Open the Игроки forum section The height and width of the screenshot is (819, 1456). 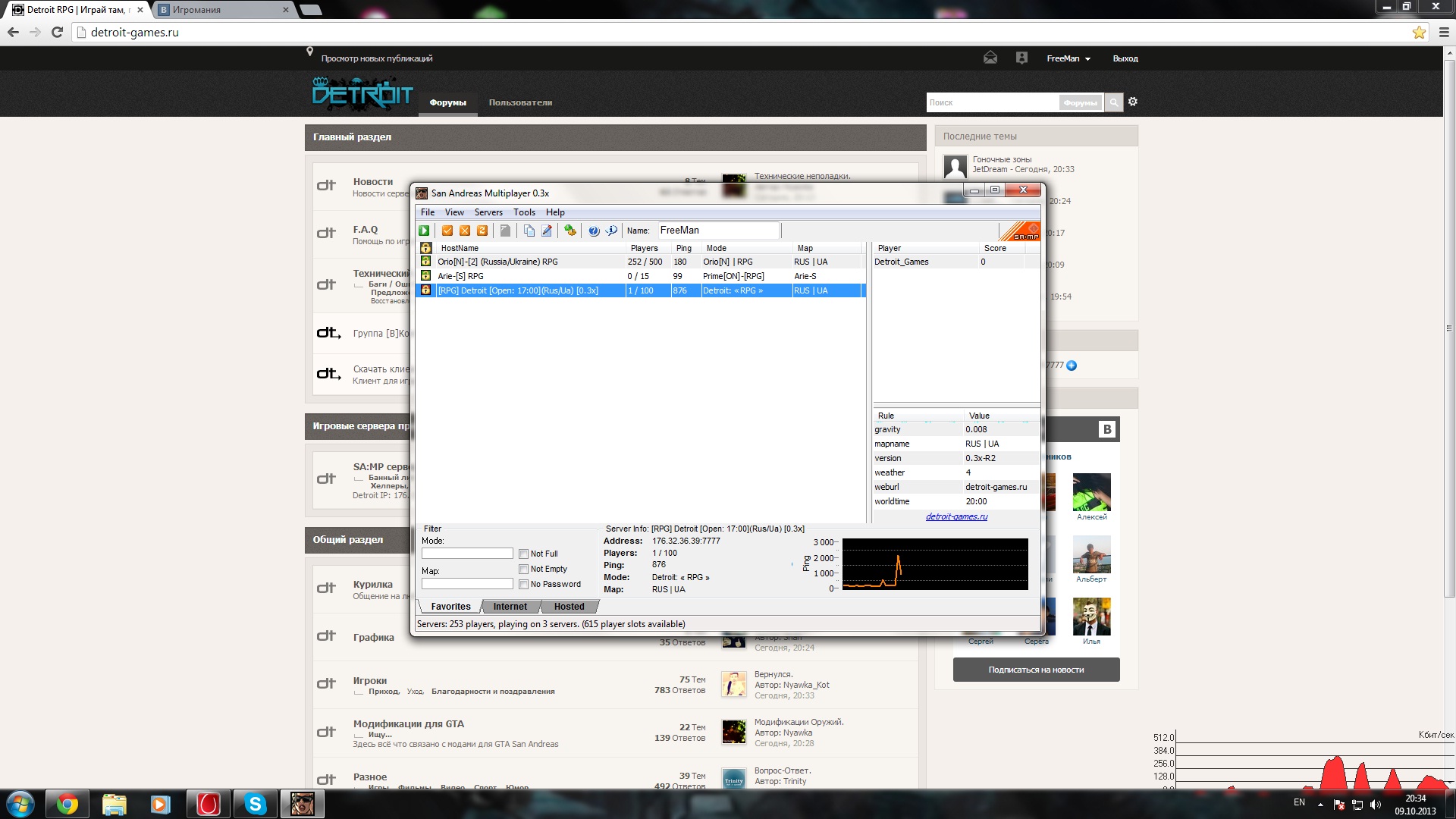pos(369,681)
